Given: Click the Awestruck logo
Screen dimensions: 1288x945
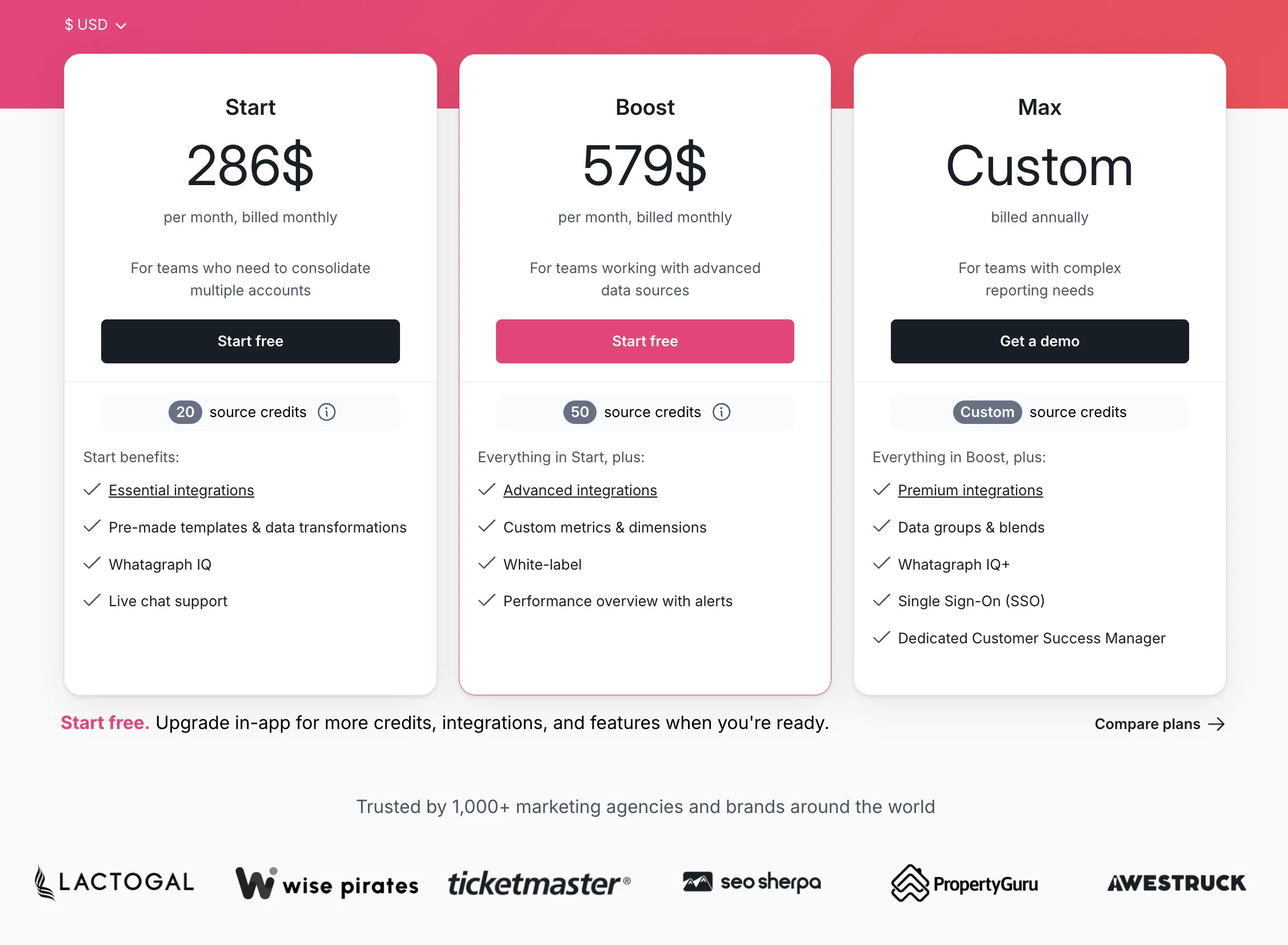Looking at the screenshot, I should click(x=1175, y=883).
